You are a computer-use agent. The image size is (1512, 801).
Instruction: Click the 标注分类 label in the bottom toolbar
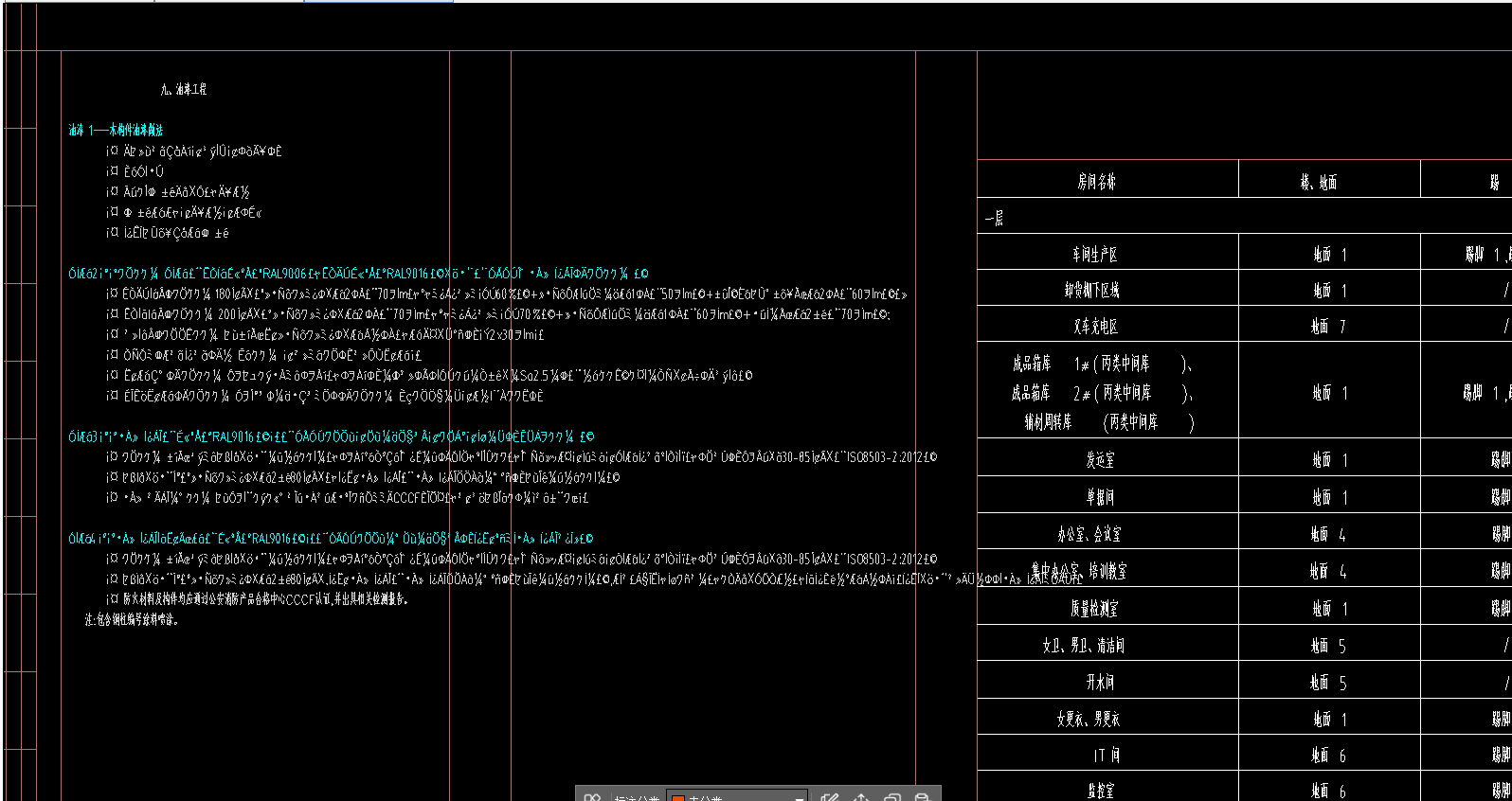tap(637, 798)
